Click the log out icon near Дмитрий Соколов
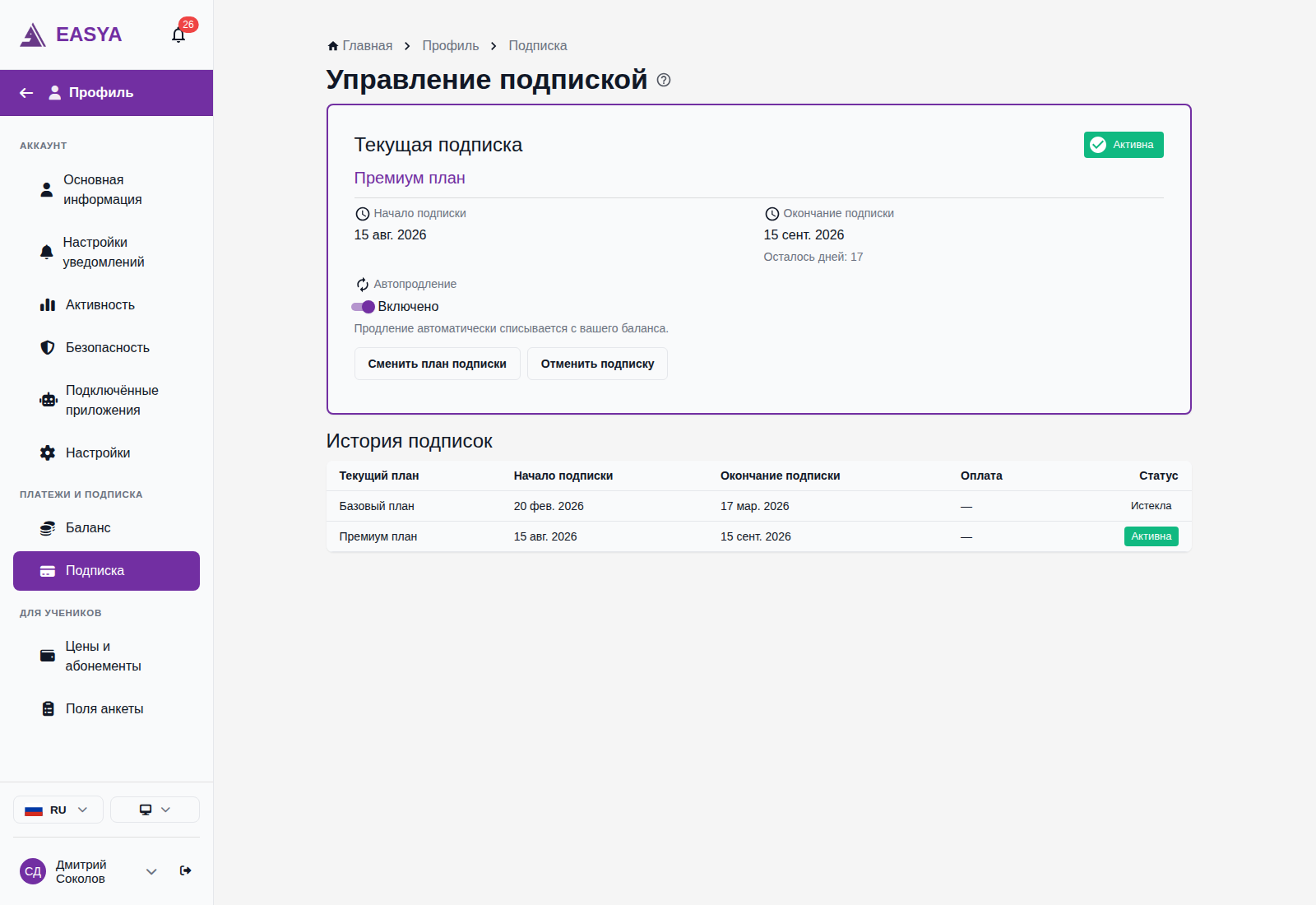The width and height of the screenshot is (1316, 905). coord(186,870)
